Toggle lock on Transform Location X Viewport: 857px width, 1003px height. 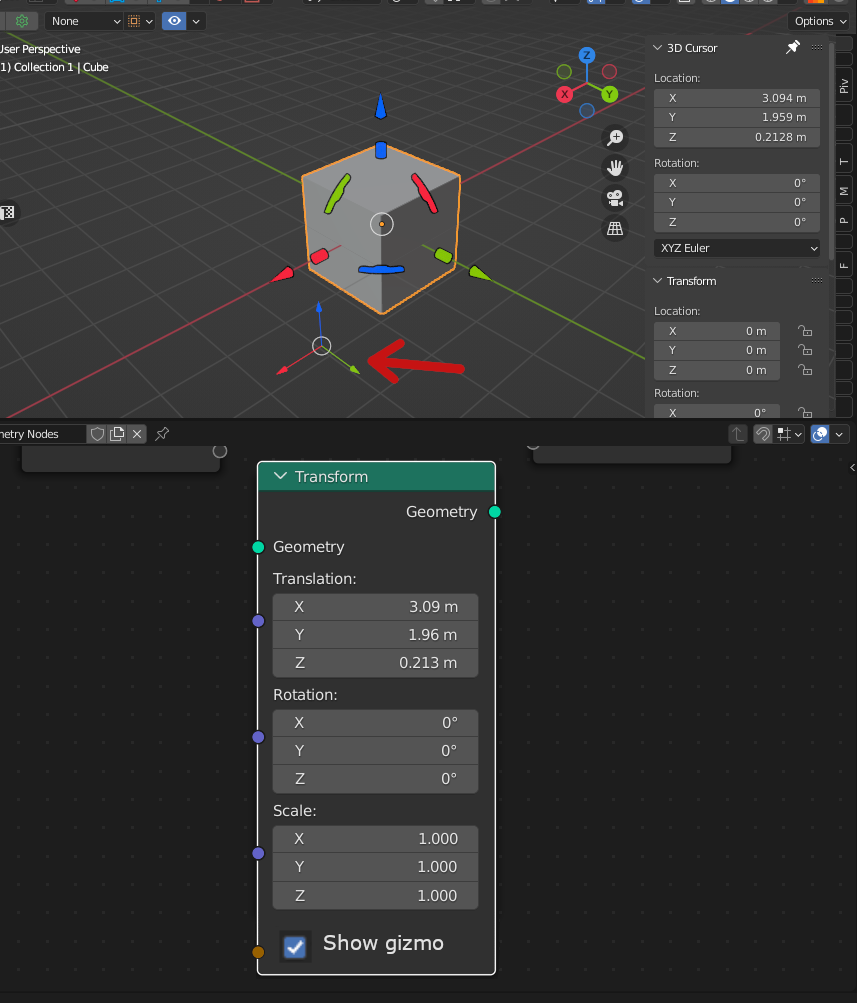(x=805, y=331)
